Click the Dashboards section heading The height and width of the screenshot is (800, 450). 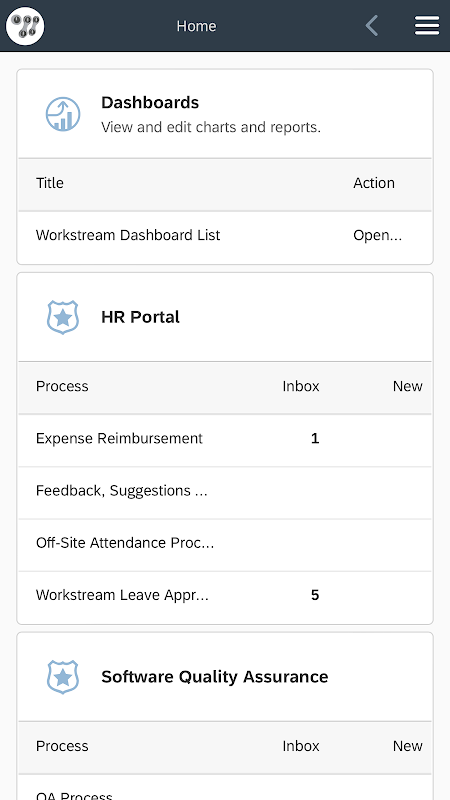150,103
